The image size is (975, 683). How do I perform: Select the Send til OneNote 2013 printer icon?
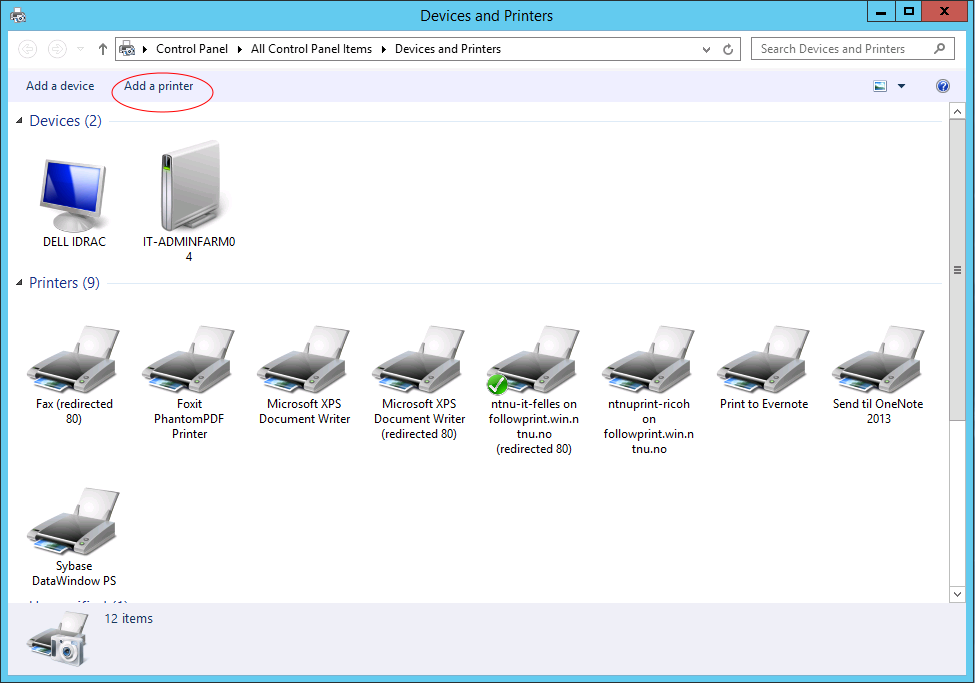(x=878, y=360)
